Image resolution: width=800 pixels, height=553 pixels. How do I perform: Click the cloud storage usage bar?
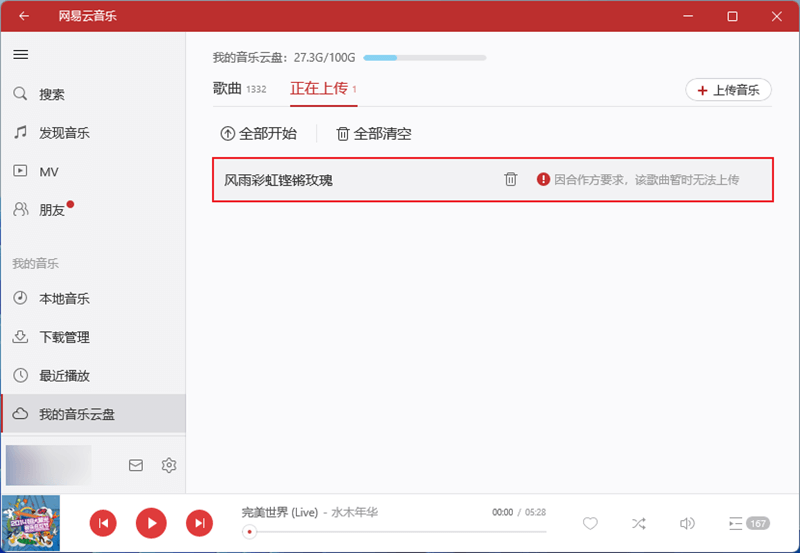425,58
